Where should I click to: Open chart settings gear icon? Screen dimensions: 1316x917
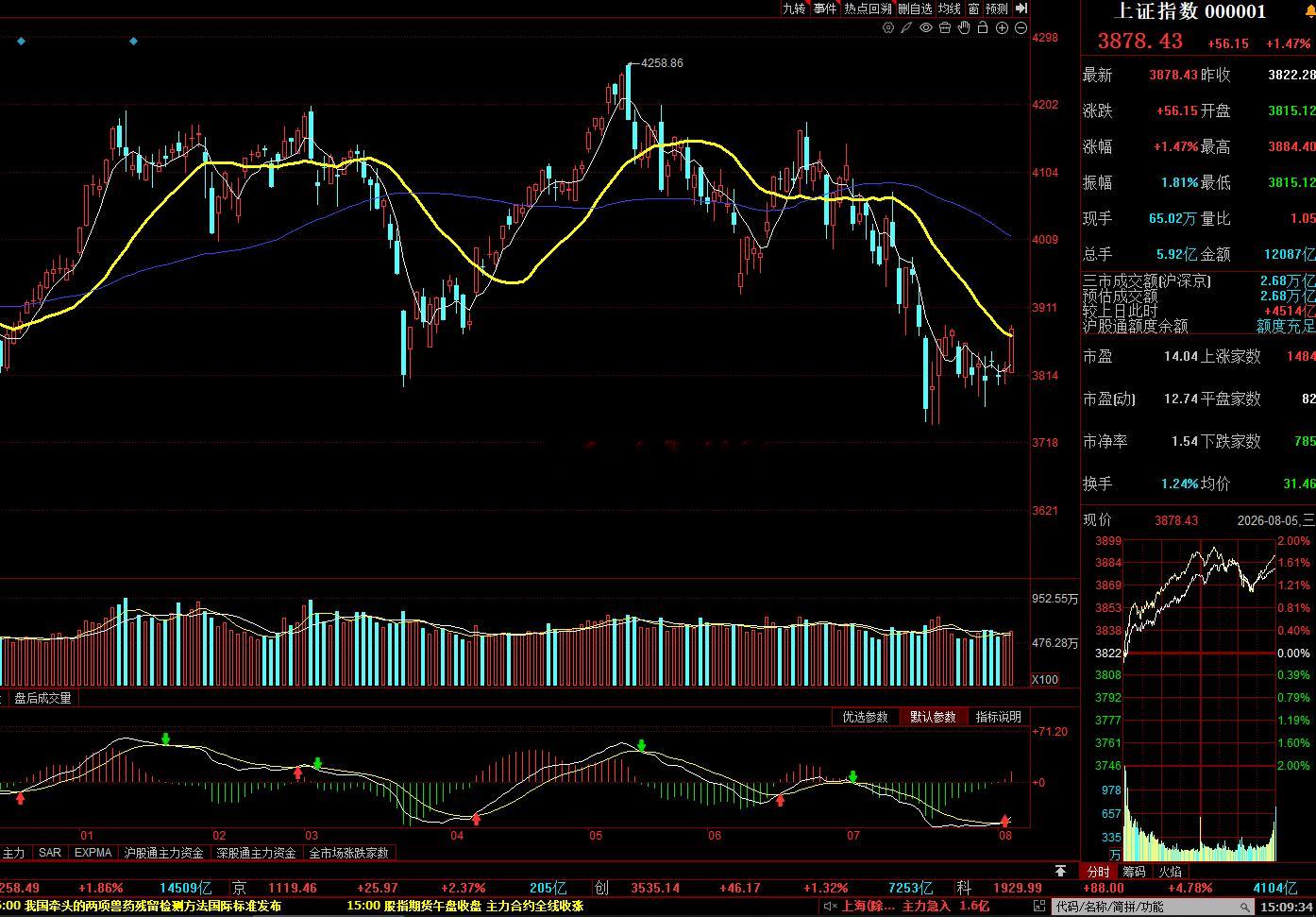[x=888, y=28]
